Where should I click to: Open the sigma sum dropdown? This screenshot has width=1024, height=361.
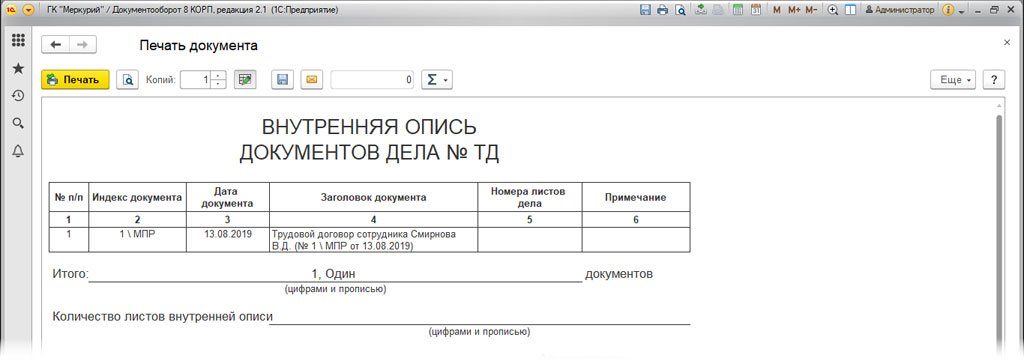click(437, 80)
